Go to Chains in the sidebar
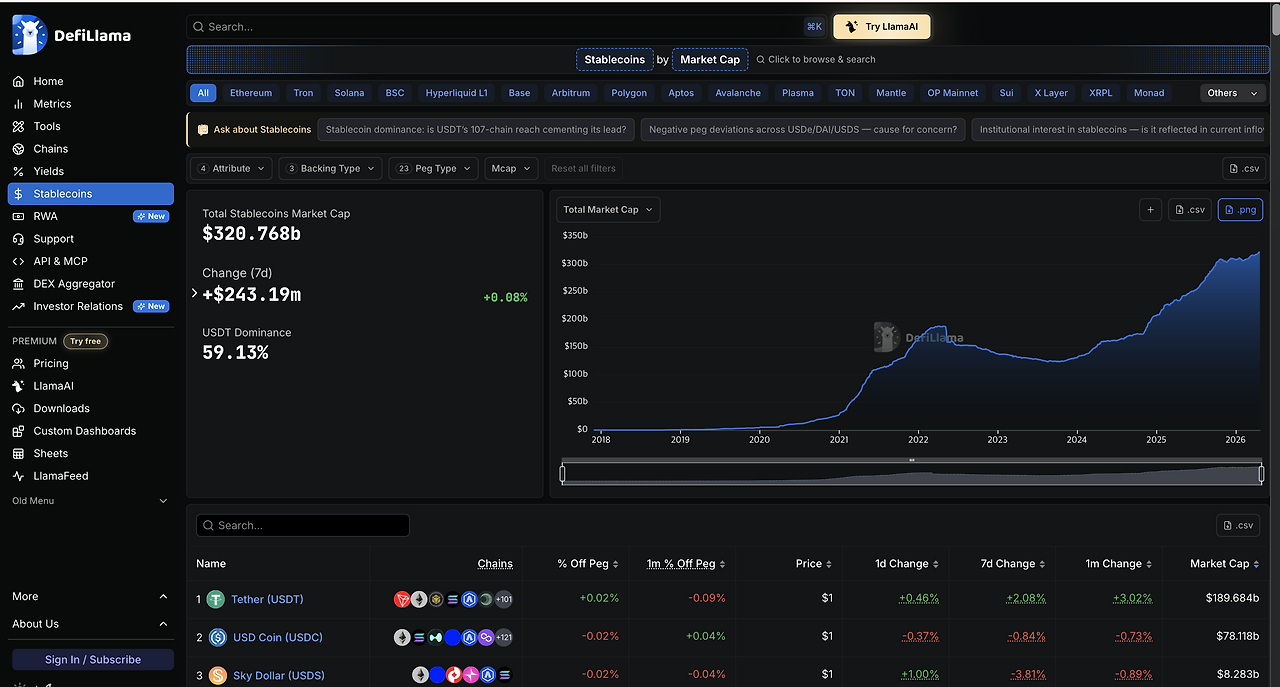 click(x=51, y=149)
